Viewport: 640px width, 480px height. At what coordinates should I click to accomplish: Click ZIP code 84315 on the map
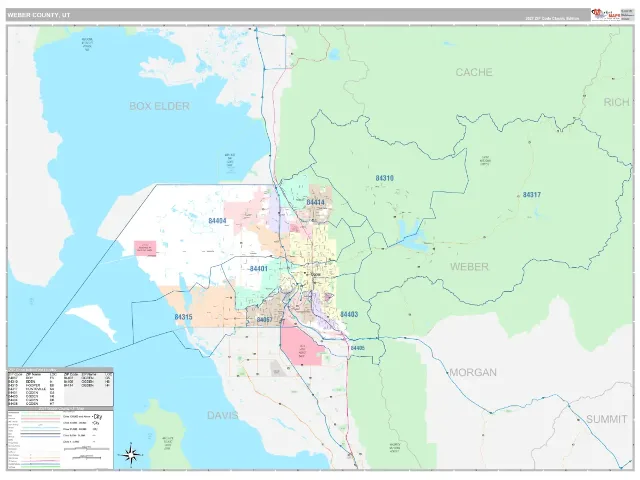point(183,317)
